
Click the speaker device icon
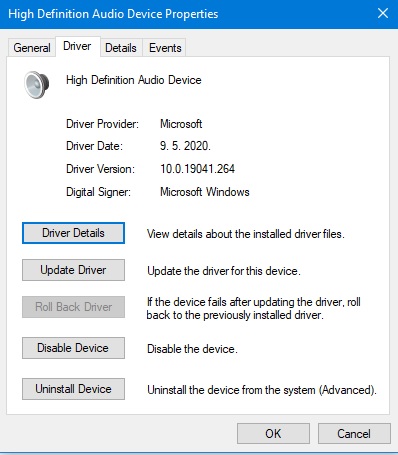37,85
